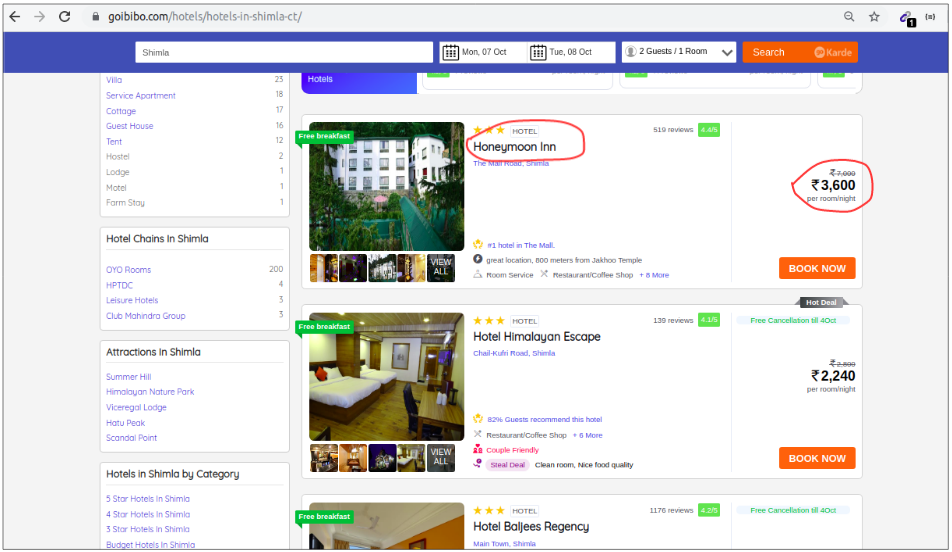
Task: Open Hotel Himalayan Escape title
Action: coord(537,337)
